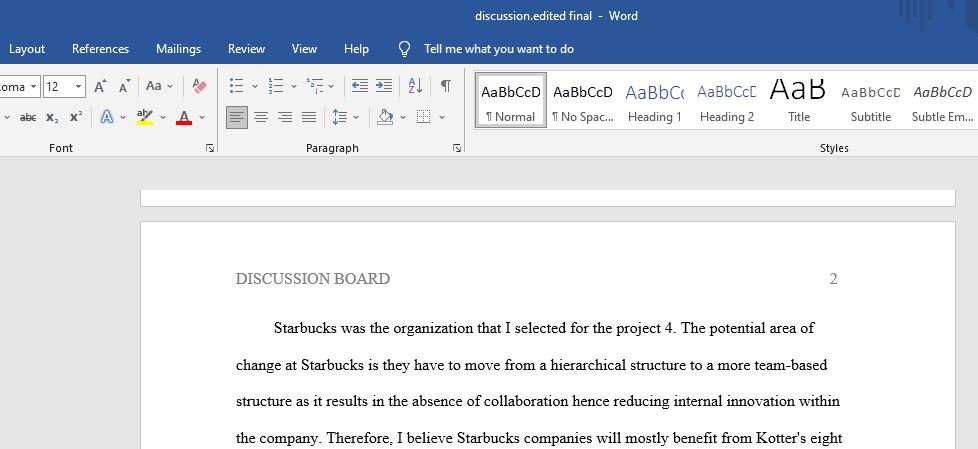Expand font color dropdown arrow
The height and width of the screenshot is (449, 978).
[201, 117]
